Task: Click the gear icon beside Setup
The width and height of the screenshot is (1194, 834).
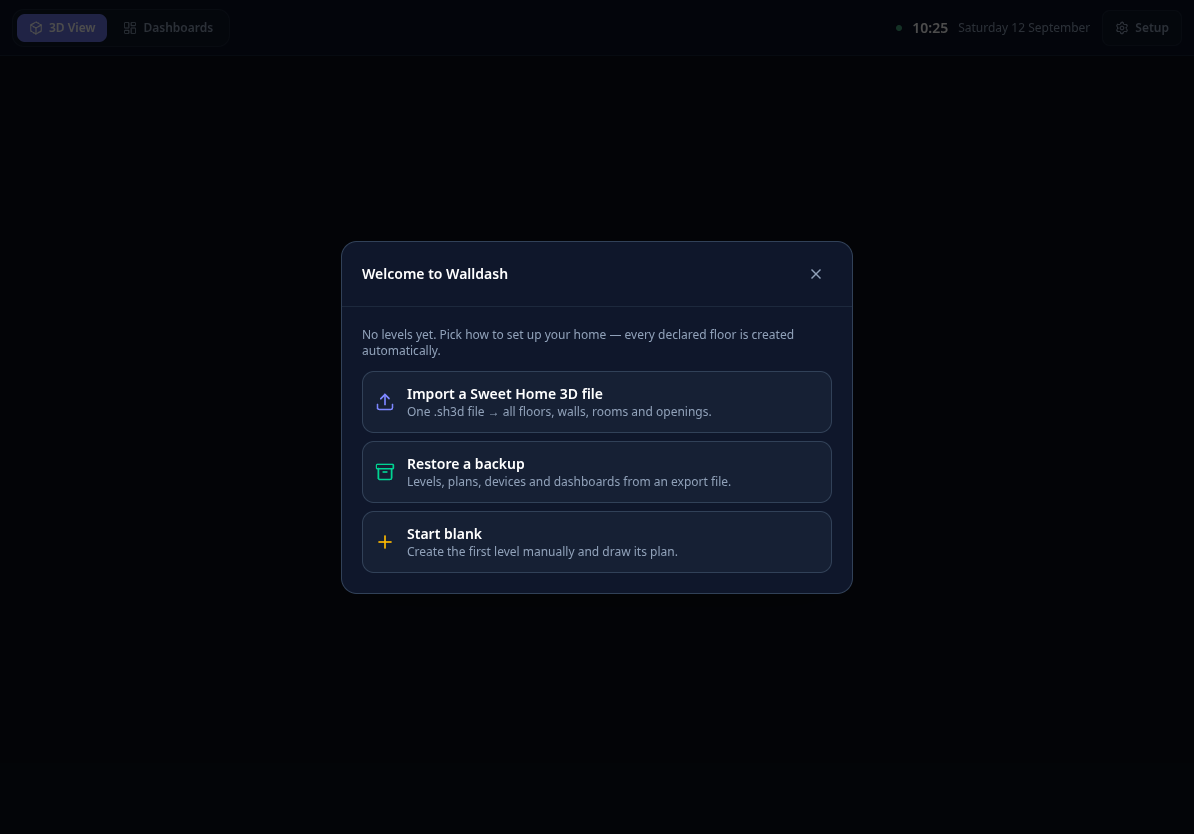Action: coord(1122,28)
